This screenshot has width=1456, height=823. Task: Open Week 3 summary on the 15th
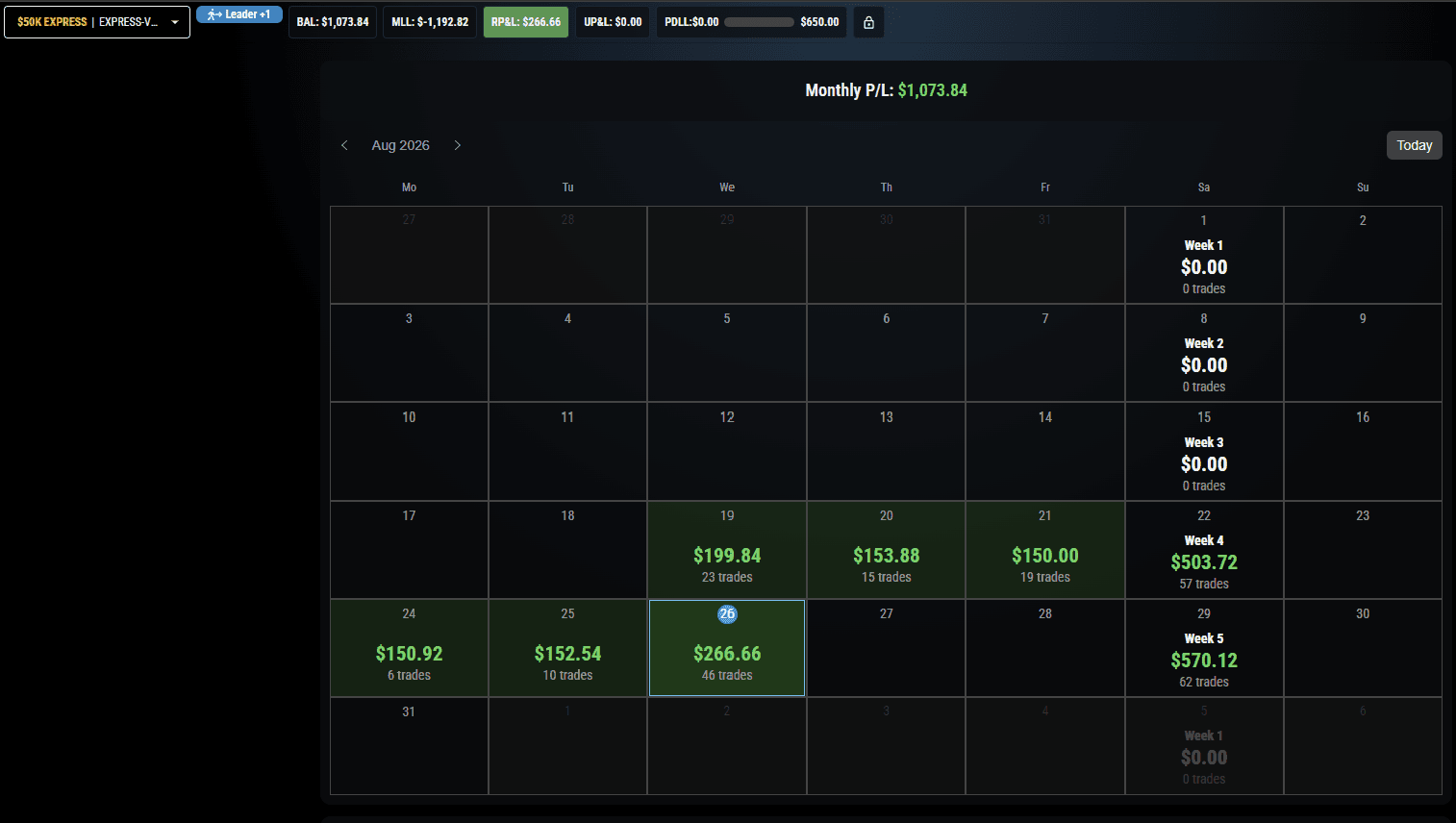1204,451
